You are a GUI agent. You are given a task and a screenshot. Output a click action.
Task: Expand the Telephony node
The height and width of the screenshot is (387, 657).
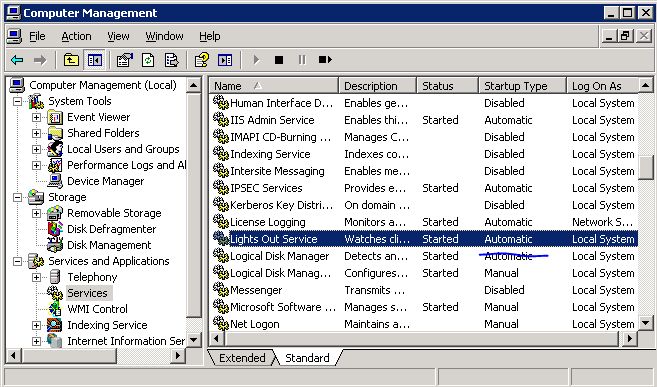tap(36, 277)
